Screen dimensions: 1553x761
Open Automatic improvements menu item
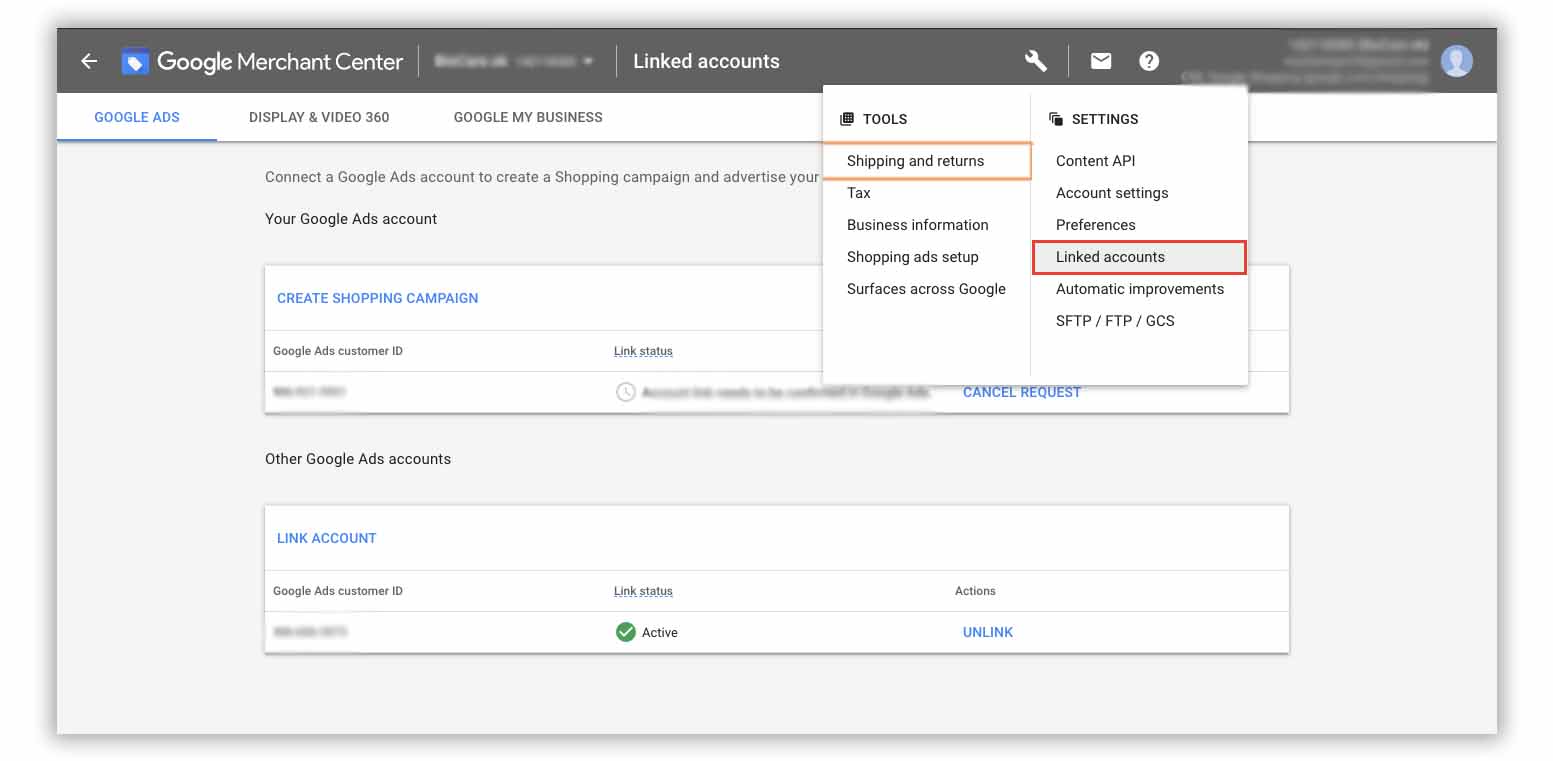coord(1140,289)
